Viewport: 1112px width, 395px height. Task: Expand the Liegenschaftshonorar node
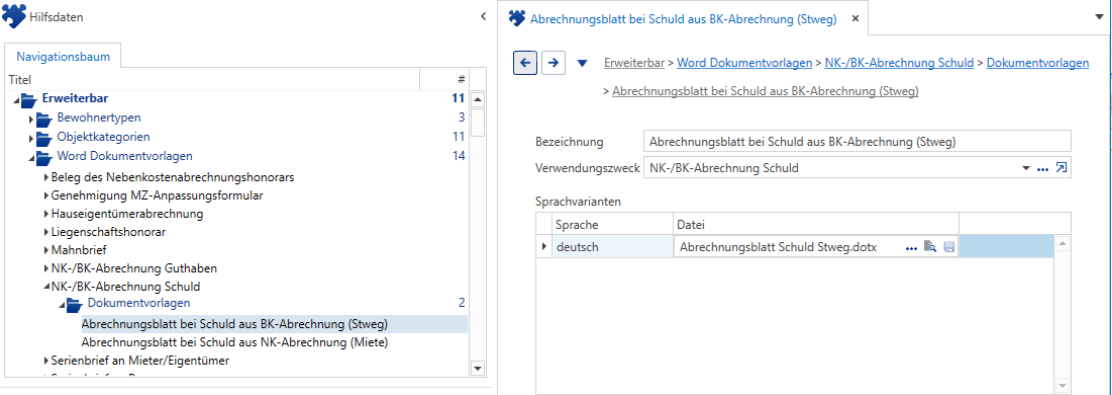[x=47, y=231]
